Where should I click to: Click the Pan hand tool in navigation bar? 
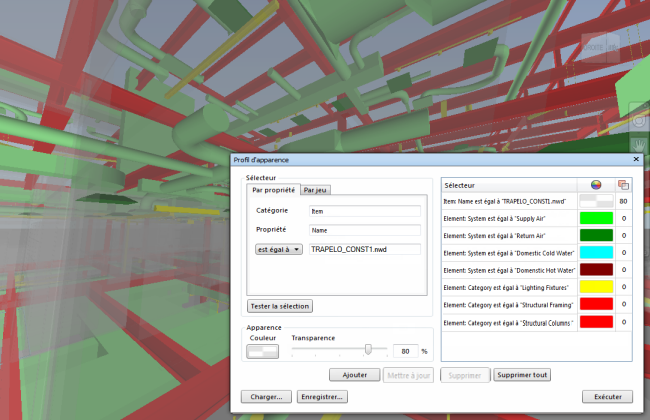[x=640, y=146]
